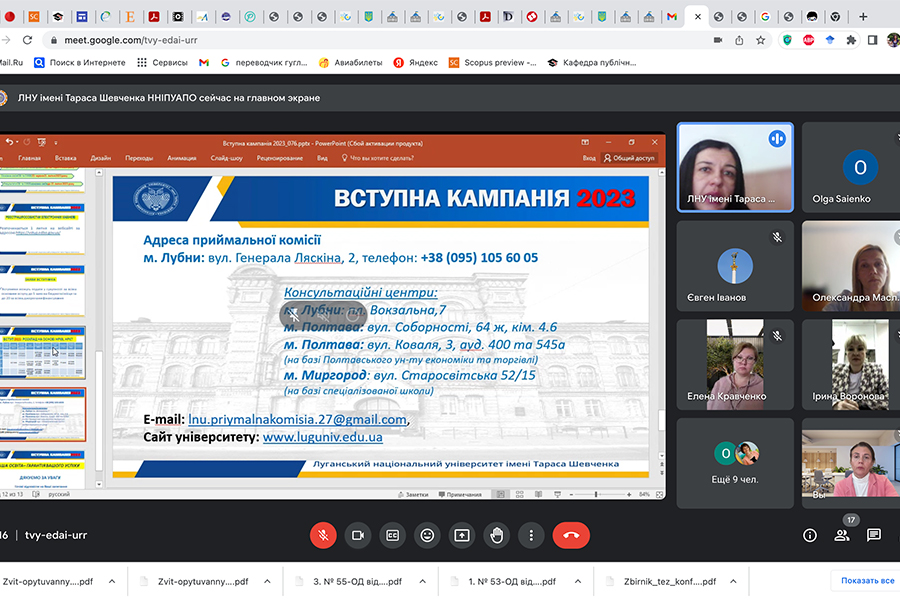Click Present now screen share icon

point(461,535)
